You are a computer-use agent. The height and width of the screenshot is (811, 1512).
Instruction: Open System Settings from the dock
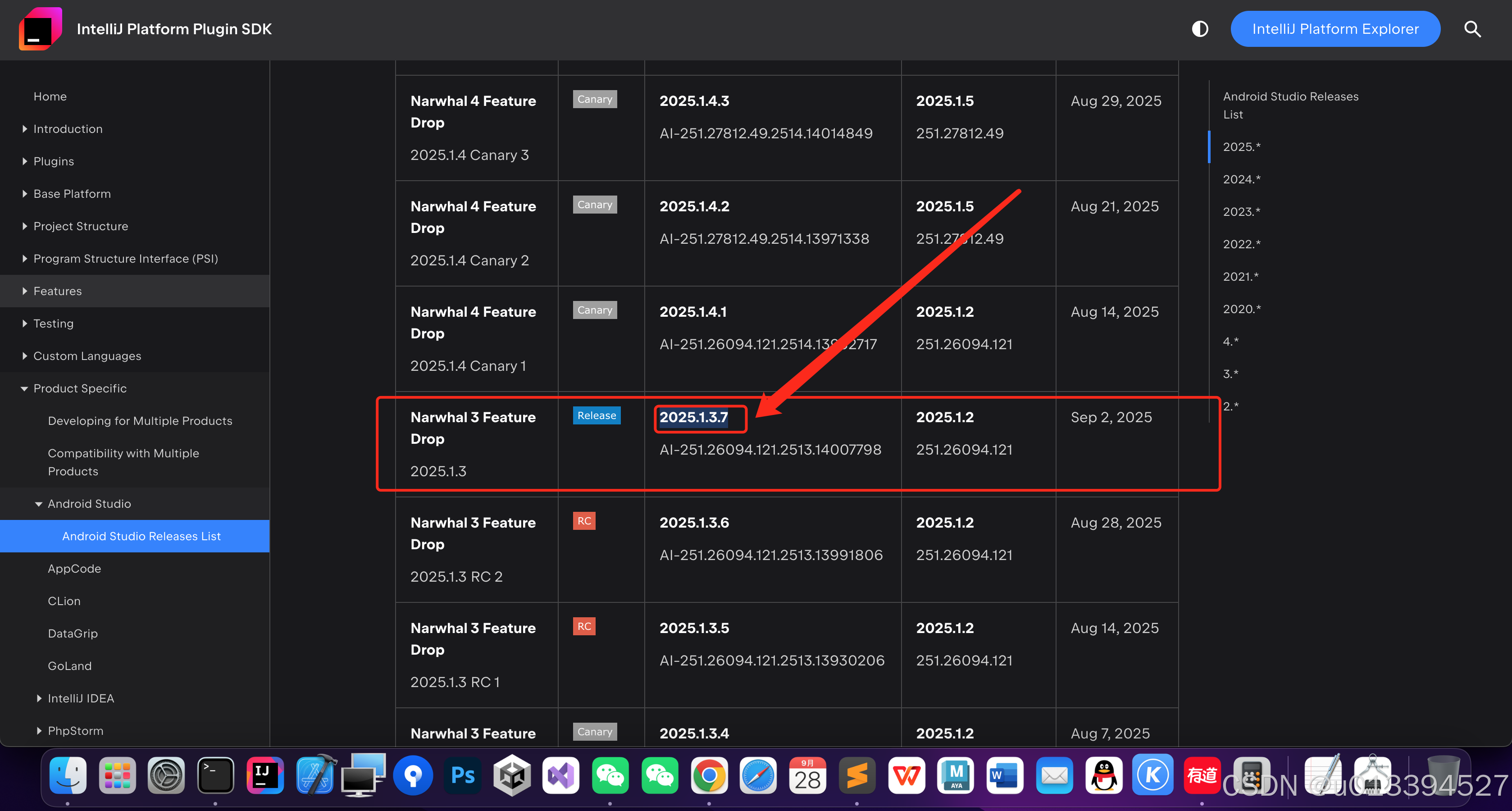pyautogui.click(x=166, y=775)
